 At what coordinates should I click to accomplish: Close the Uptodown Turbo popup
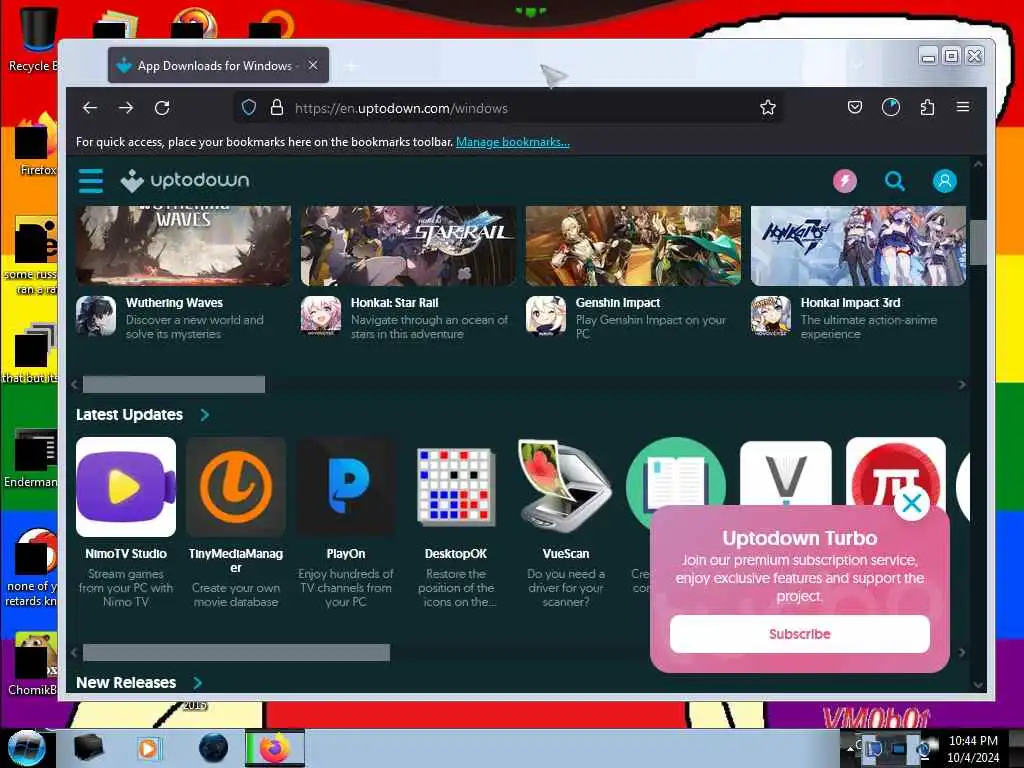pos(912,503)
